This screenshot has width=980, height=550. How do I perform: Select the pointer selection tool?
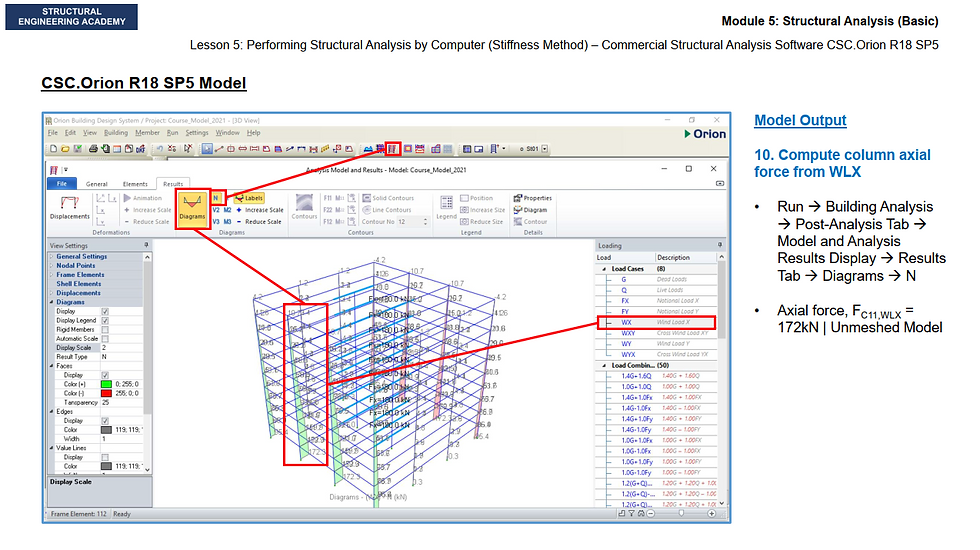(x=207, y=149)
